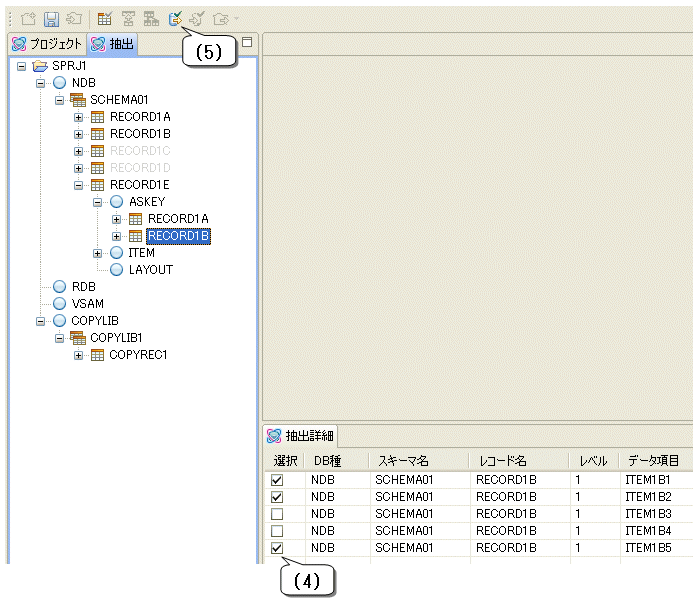Maximize the left panel using square icon

point(247,42)
